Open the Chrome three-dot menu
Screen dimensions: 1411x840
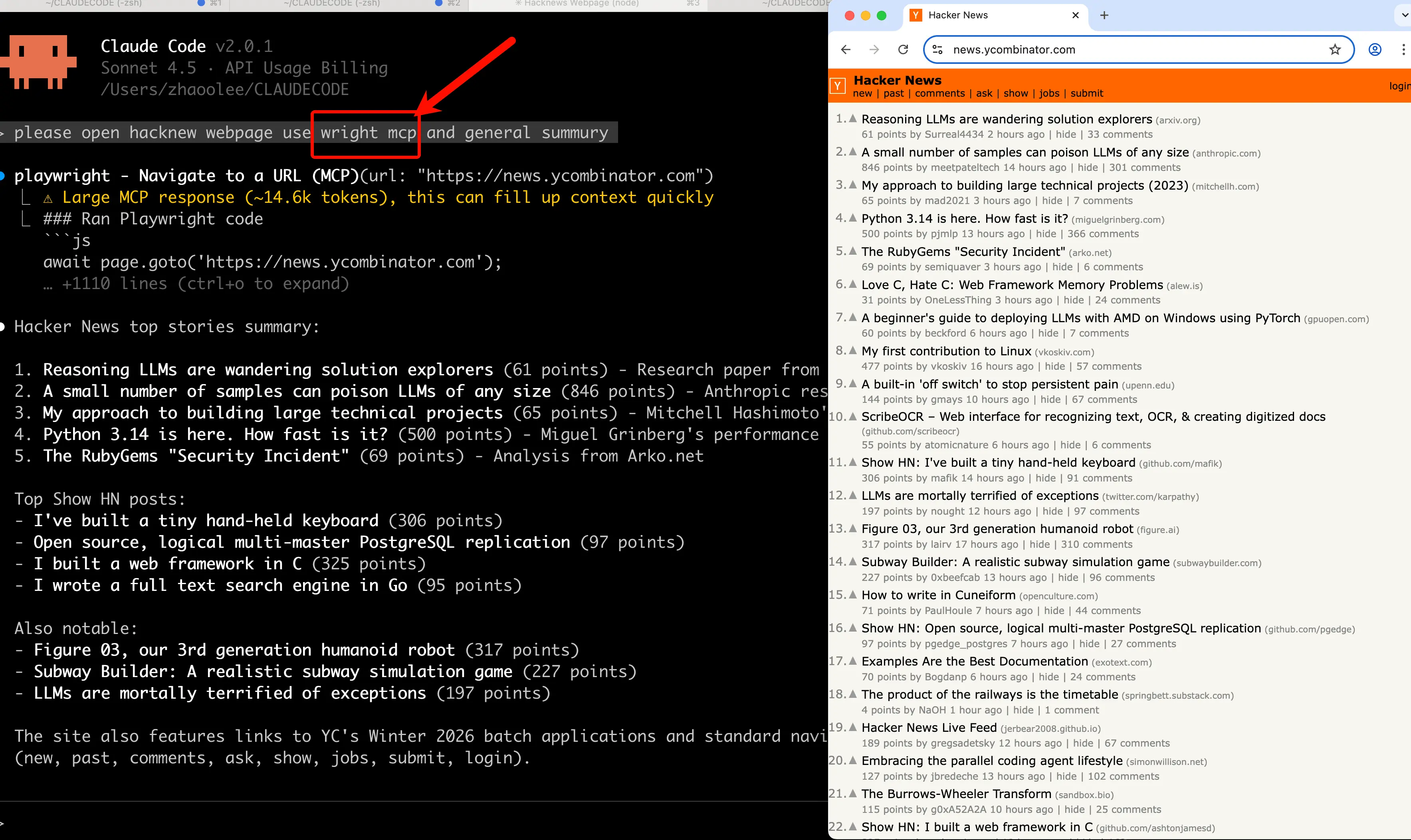click(1403, 50)
